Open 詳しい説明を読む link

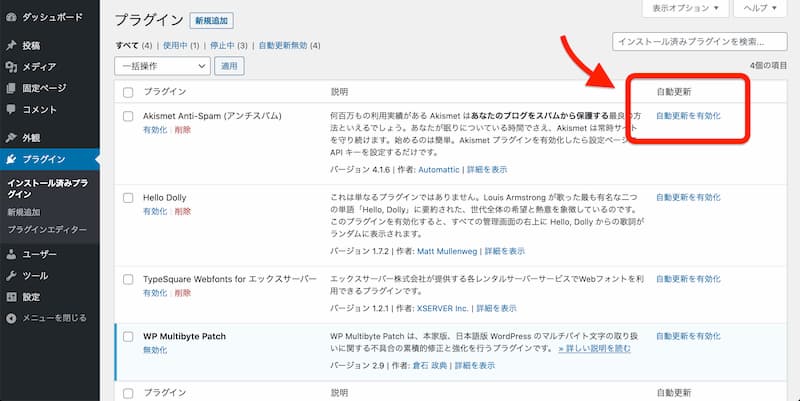click(x=594, y=348)
